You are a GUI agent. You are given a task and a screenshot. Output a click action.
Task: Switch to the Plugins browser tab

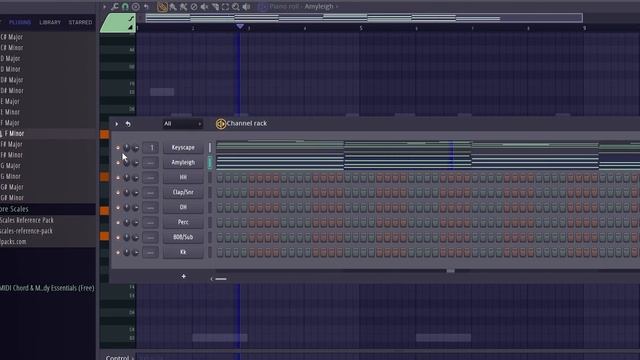pos(20,22)
